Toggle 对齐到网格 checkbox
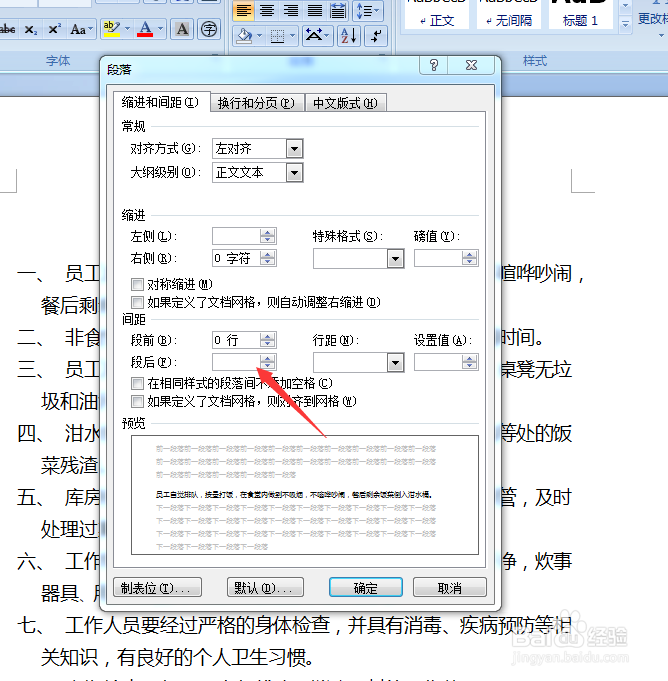The image size is (668, 681). coord(137,401)
